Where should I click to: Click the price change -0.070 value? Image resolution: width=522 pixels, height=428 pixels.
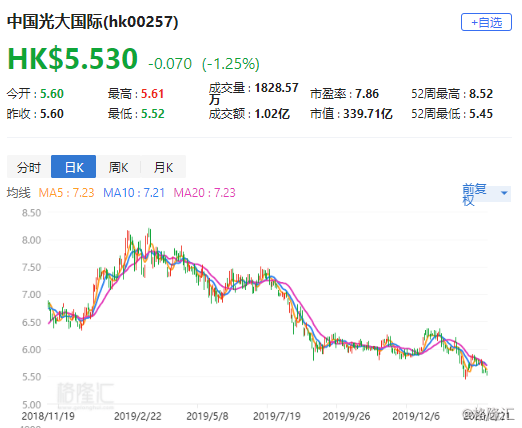[170, 64]
